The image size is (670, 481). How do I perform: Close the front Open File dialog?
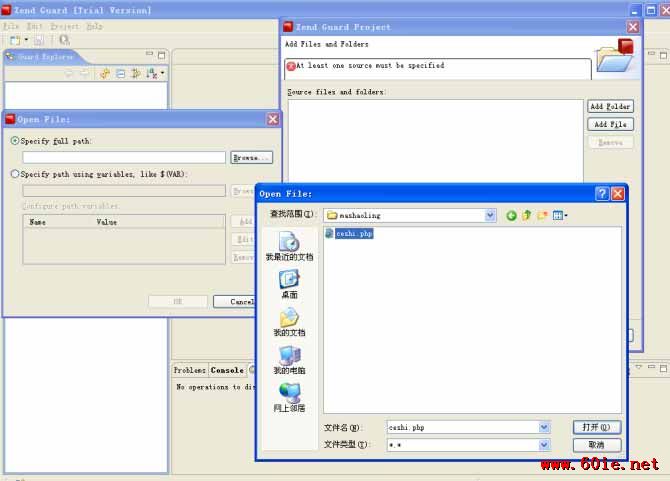(617, 194)
